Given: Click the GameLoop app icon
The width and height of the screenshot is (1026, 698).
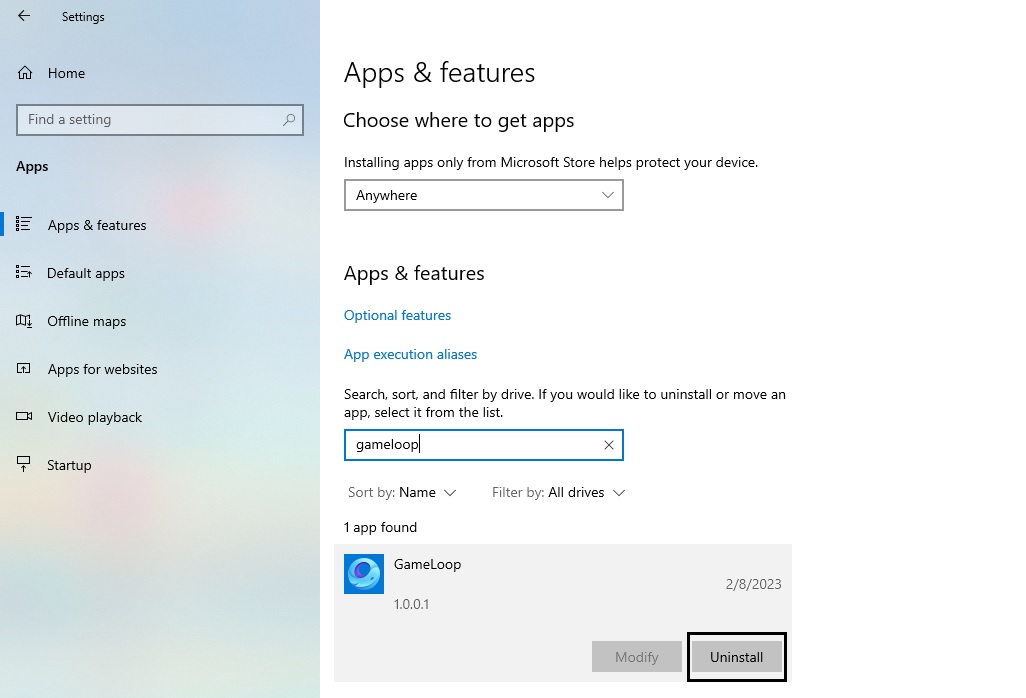Looking at the screenshot, I should point(363,574).
